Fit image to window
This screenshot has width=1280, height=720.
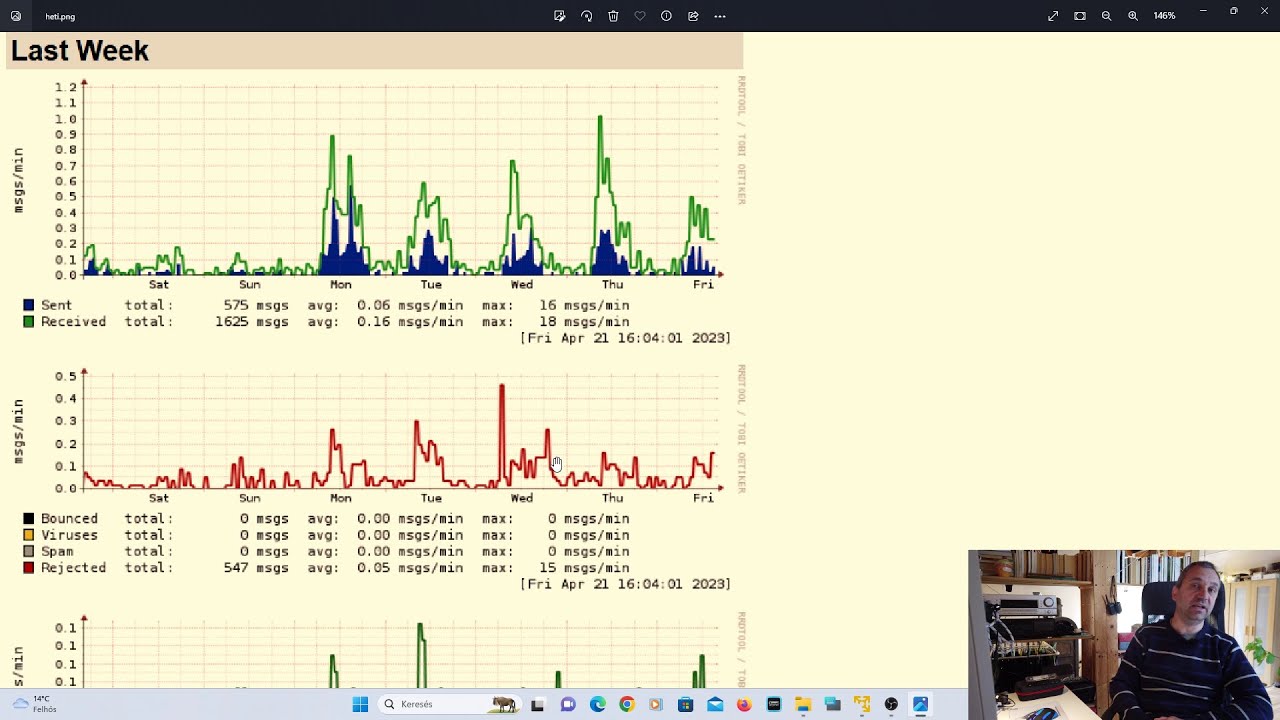pos(1080,16)
